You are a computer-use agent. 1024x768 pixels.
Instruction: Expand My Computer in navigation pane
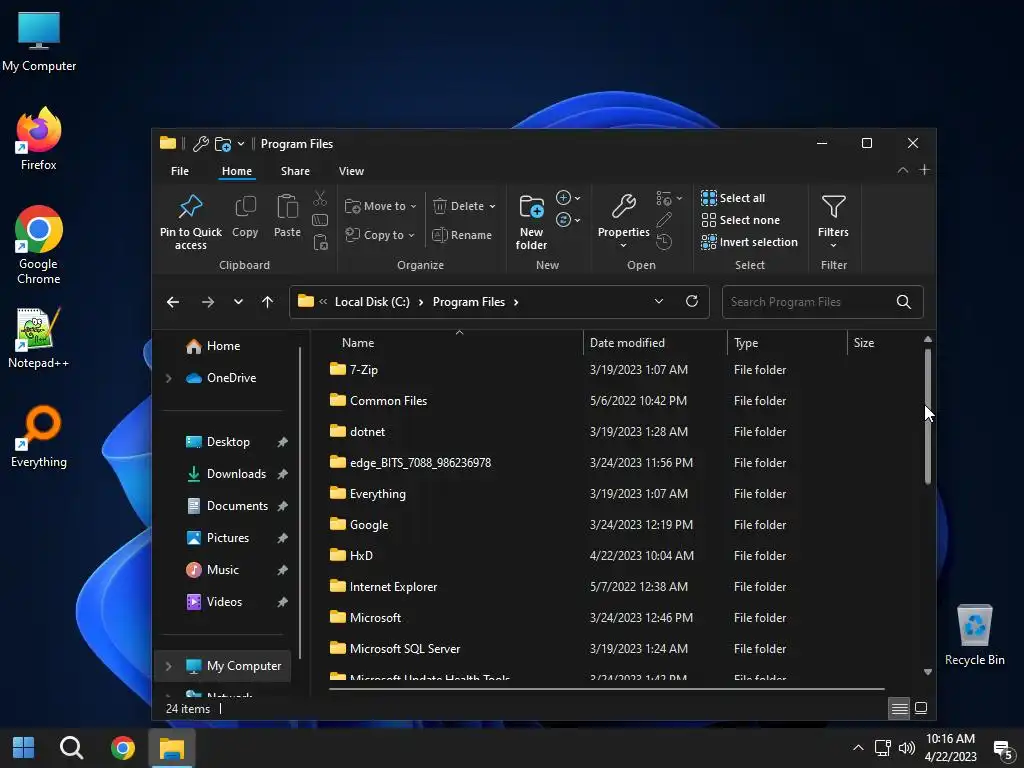click(168, 666)
